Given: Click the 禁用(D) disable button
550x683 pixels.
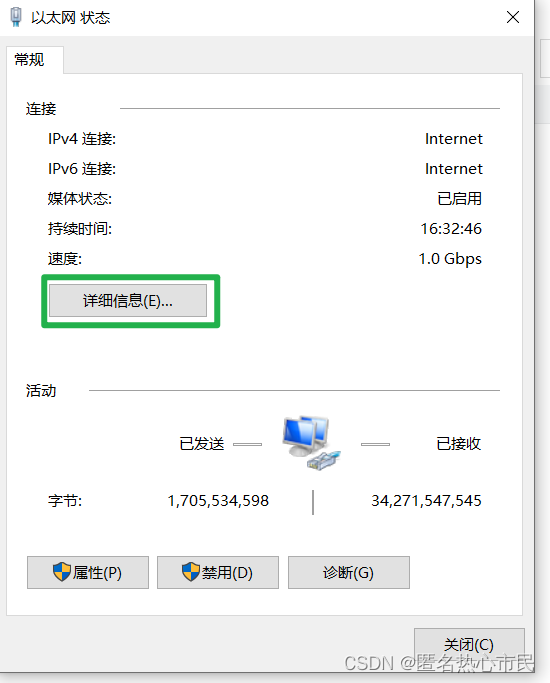Looking at the screenshot, I should [x=218, y=572].
